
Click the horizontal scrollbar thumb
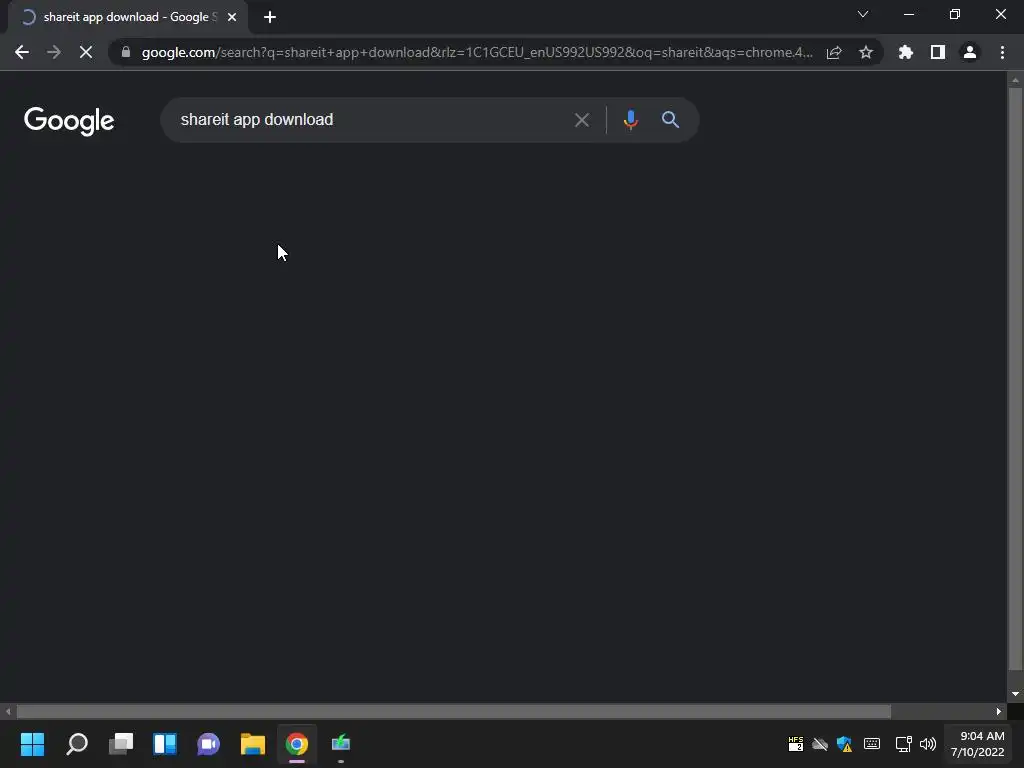pyautogui.click(x=454, y=712)
